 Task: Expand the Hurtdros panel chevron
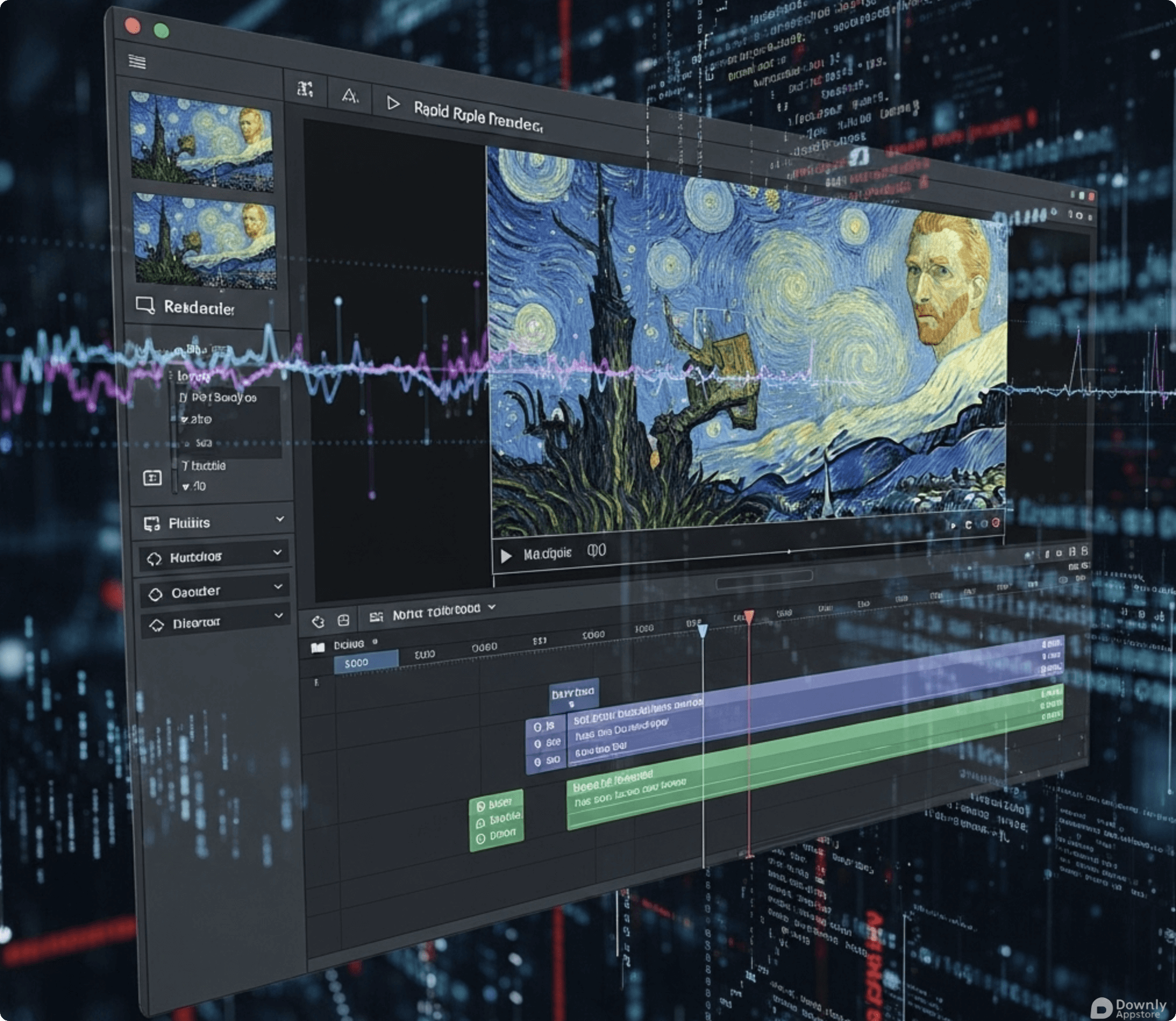(x=278, y=552)
